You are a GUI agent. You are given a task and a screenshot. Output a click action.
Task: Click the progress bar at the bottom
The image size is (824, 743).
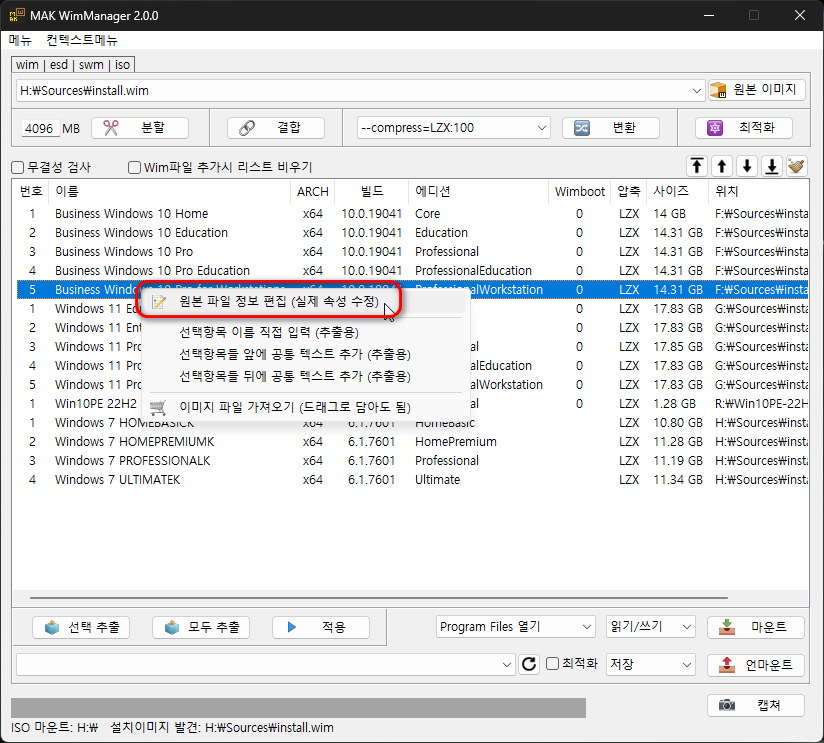[x=298, y=708]
